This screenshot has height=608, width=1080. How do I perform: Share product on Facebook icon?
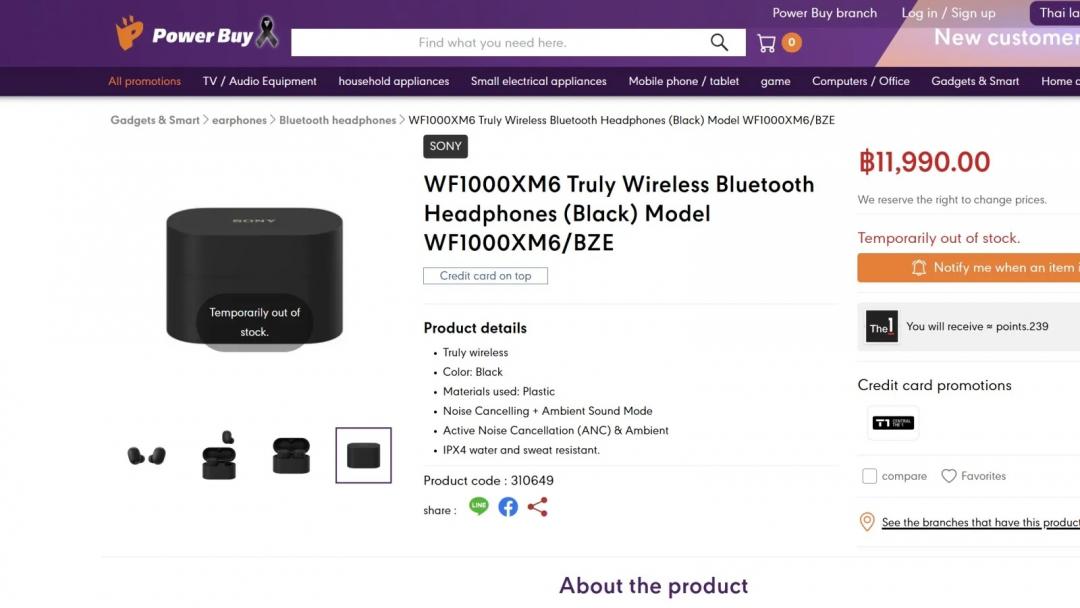point(508,507)
